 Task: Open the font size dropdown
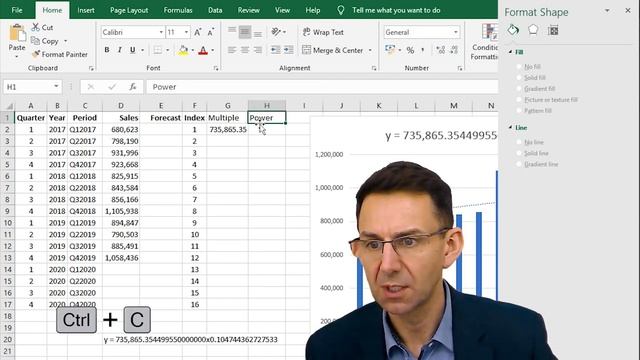(186, 32)
